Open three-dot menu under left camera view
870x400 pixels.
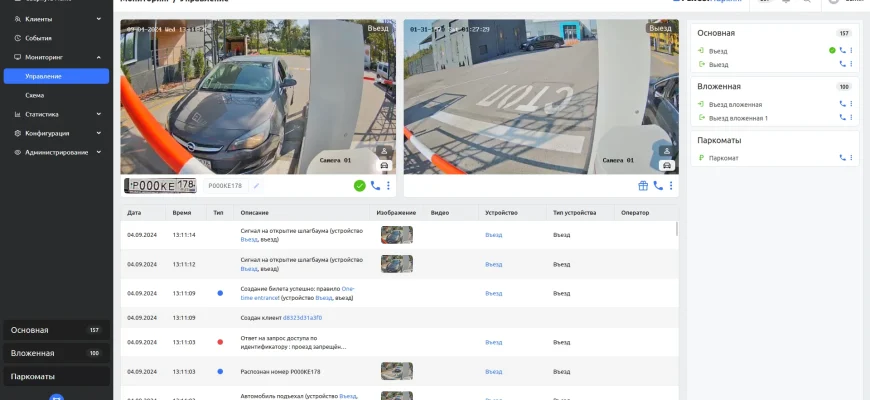(388, 186)
